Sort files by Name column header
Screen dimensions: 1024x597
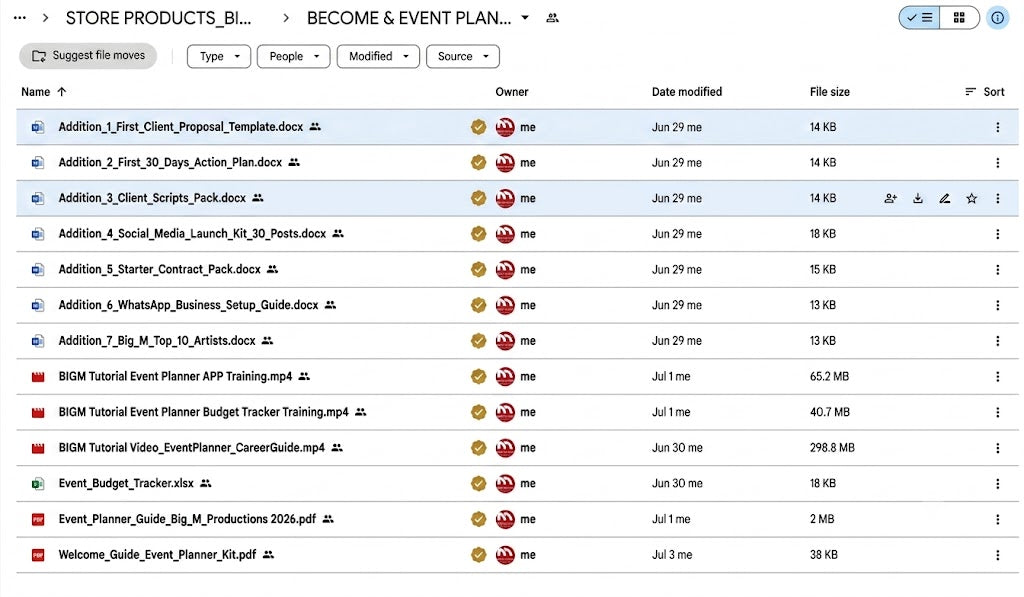click(35, 92)
